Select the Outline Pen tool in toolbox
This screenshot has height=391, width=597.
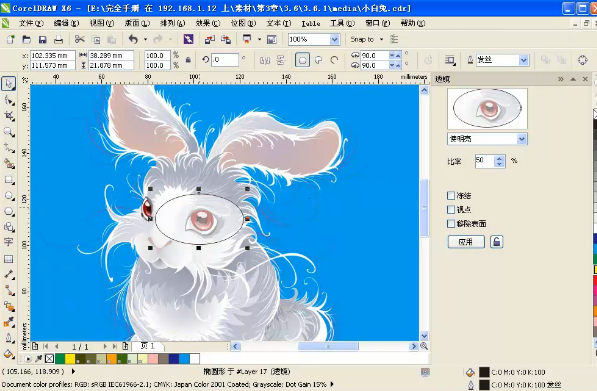click(x=9, y=338)
